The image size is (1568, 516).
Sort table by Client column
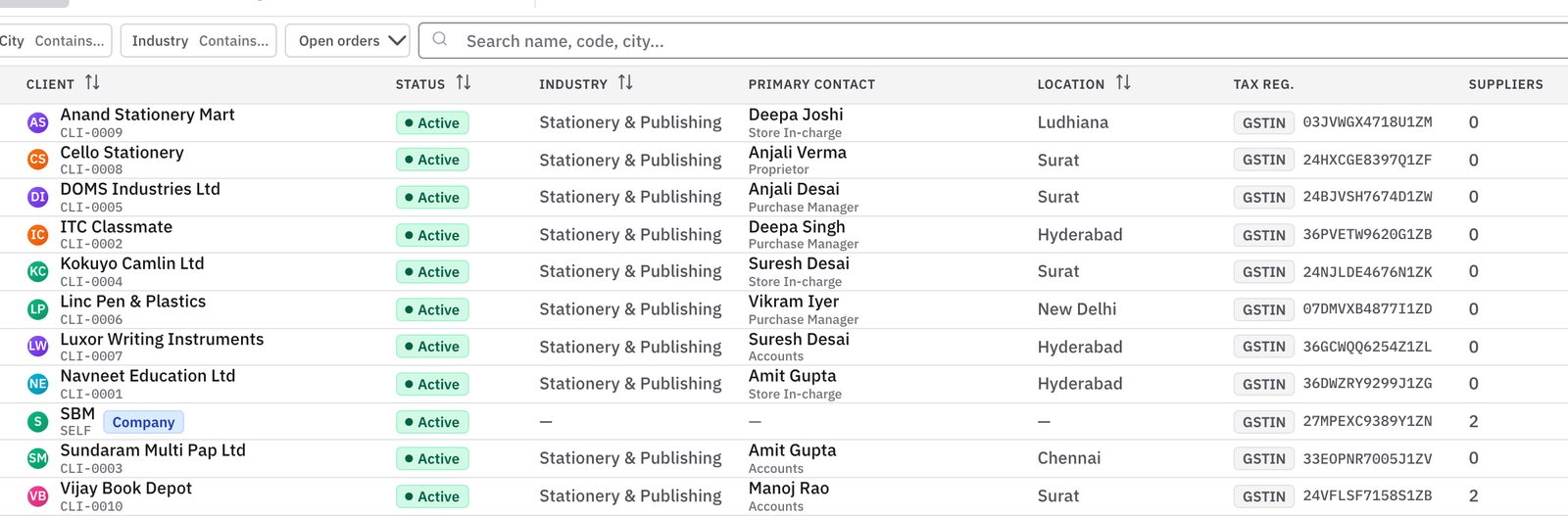[x=92, y=83]
